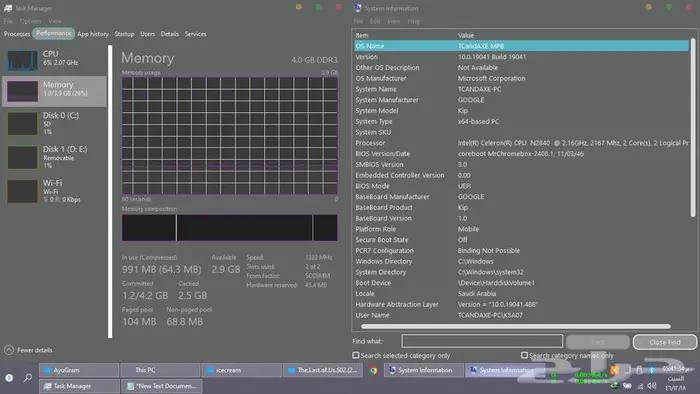The image size is (700, 394).
Task: Open the Start button on the taskbar
Action: tap(9, 378)
